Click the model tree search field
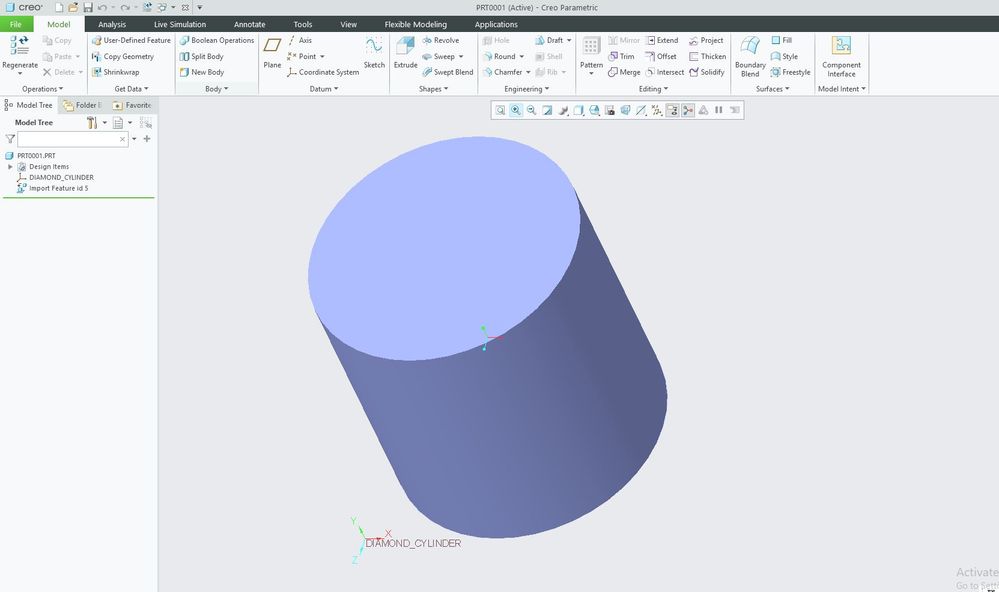Screen dimensions: 999x592 (68, 139)
